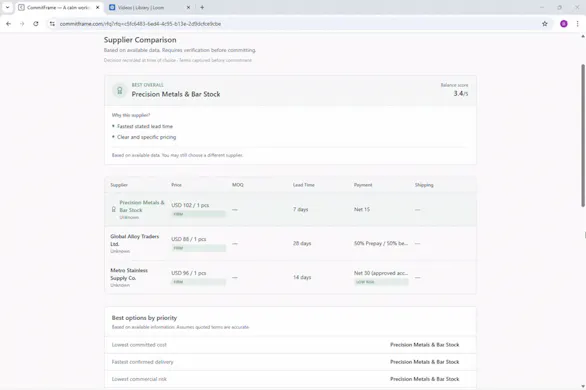Click the browser Forward arrow
This screenshot has width=586, height=390.
22,24
